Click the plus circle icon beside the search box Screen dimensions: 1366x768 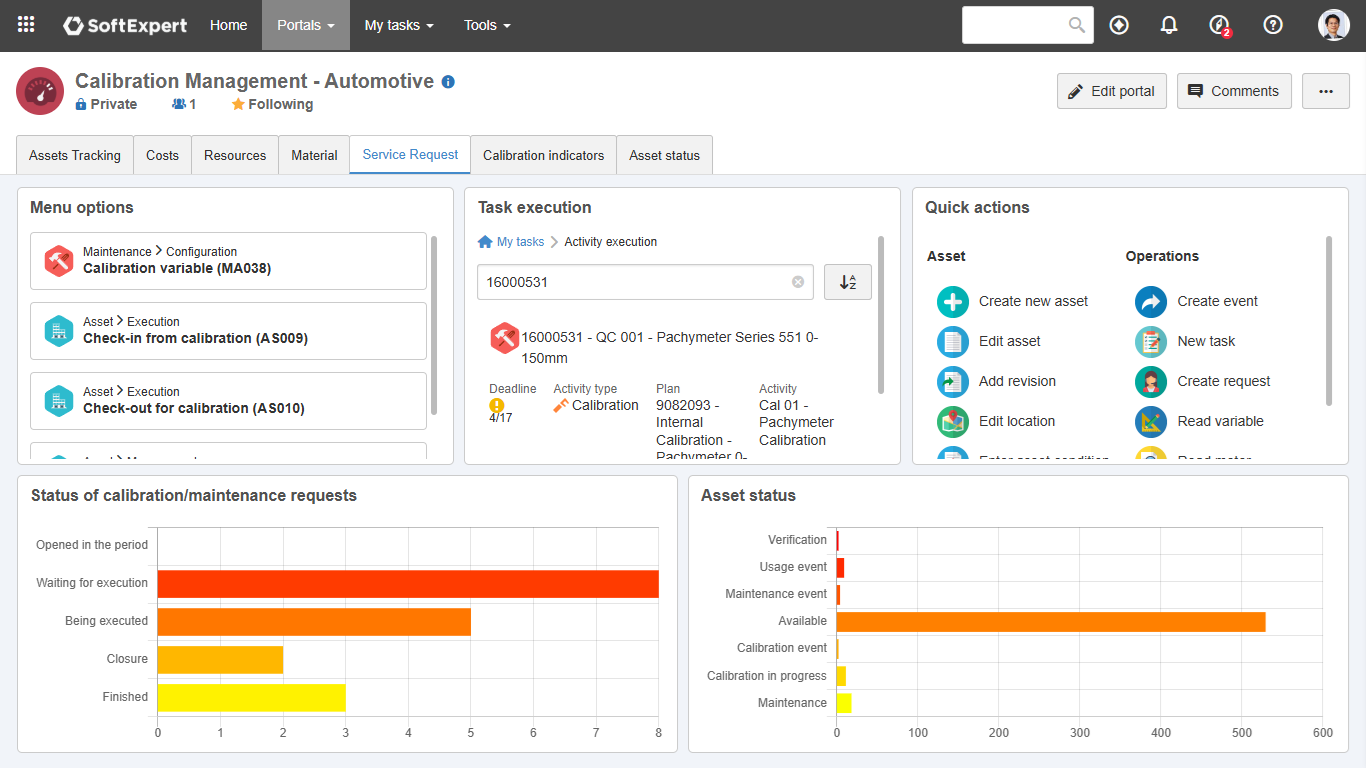click(1119, 25)
